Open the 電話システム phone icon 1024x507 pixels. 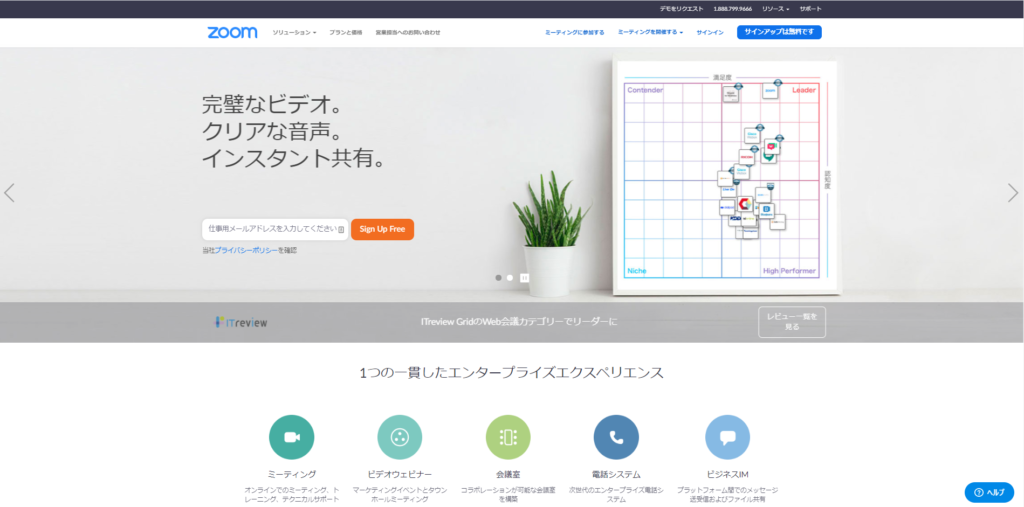click(x=616, y=437)
